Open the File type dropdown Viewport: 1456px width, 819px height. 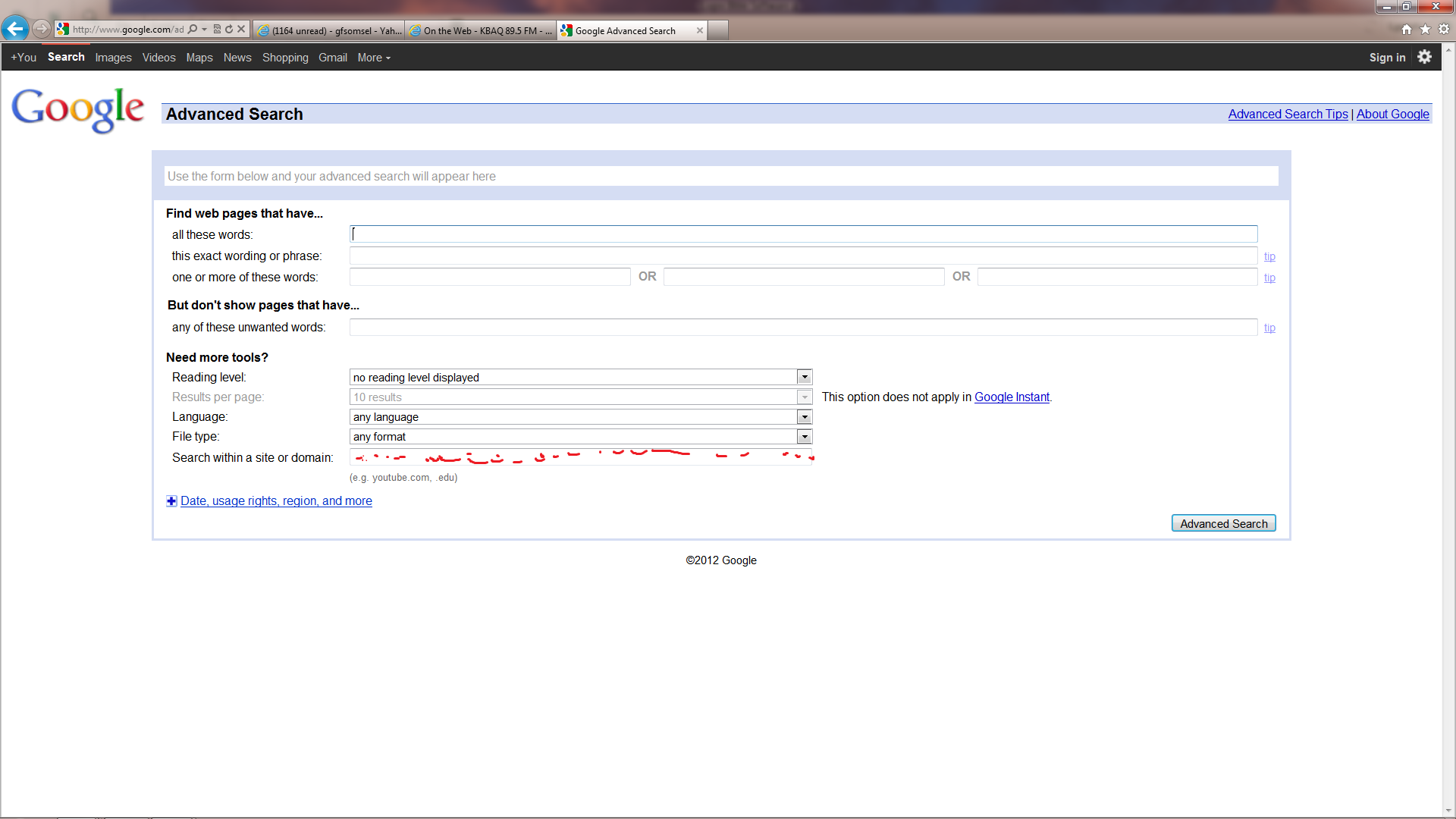[x=804, y=437]
